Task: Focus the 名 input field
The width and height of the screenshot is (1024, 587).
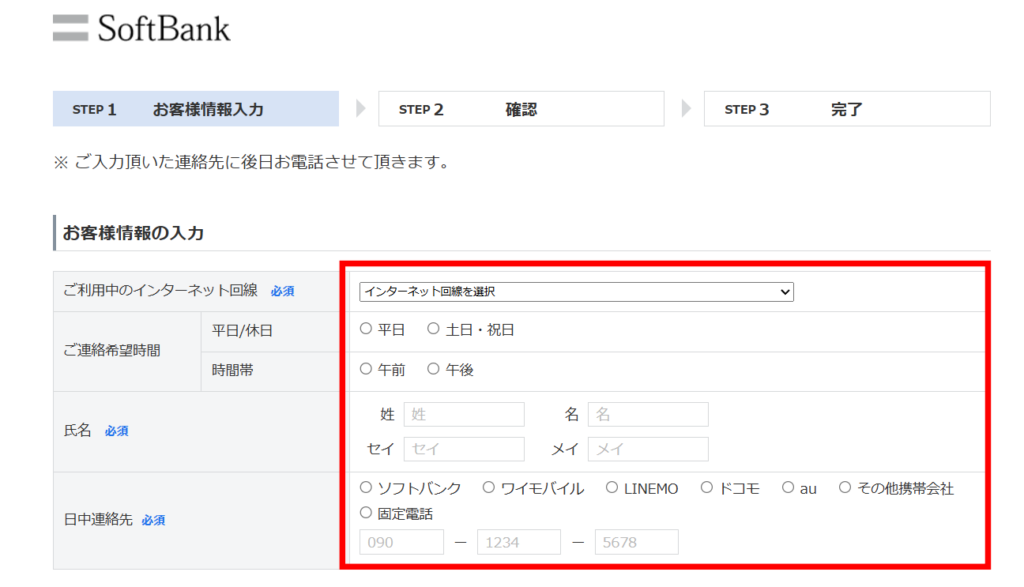Action: point(648,415)
